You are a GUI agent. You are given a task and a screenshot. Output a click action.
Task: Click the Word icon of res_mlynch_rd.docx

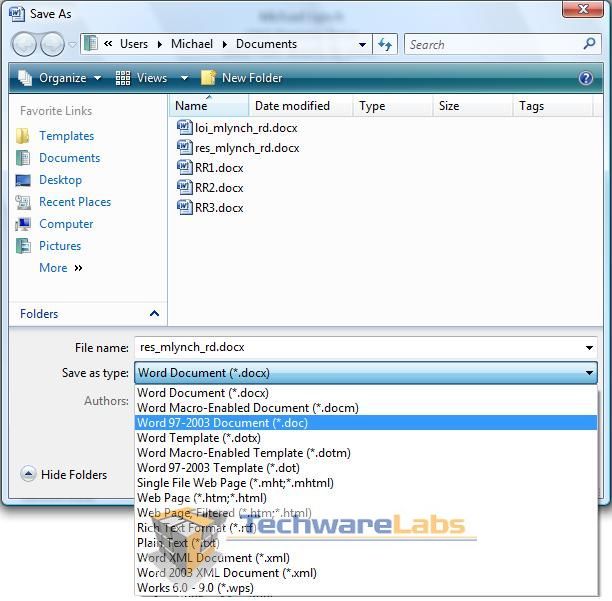[184, 148]
